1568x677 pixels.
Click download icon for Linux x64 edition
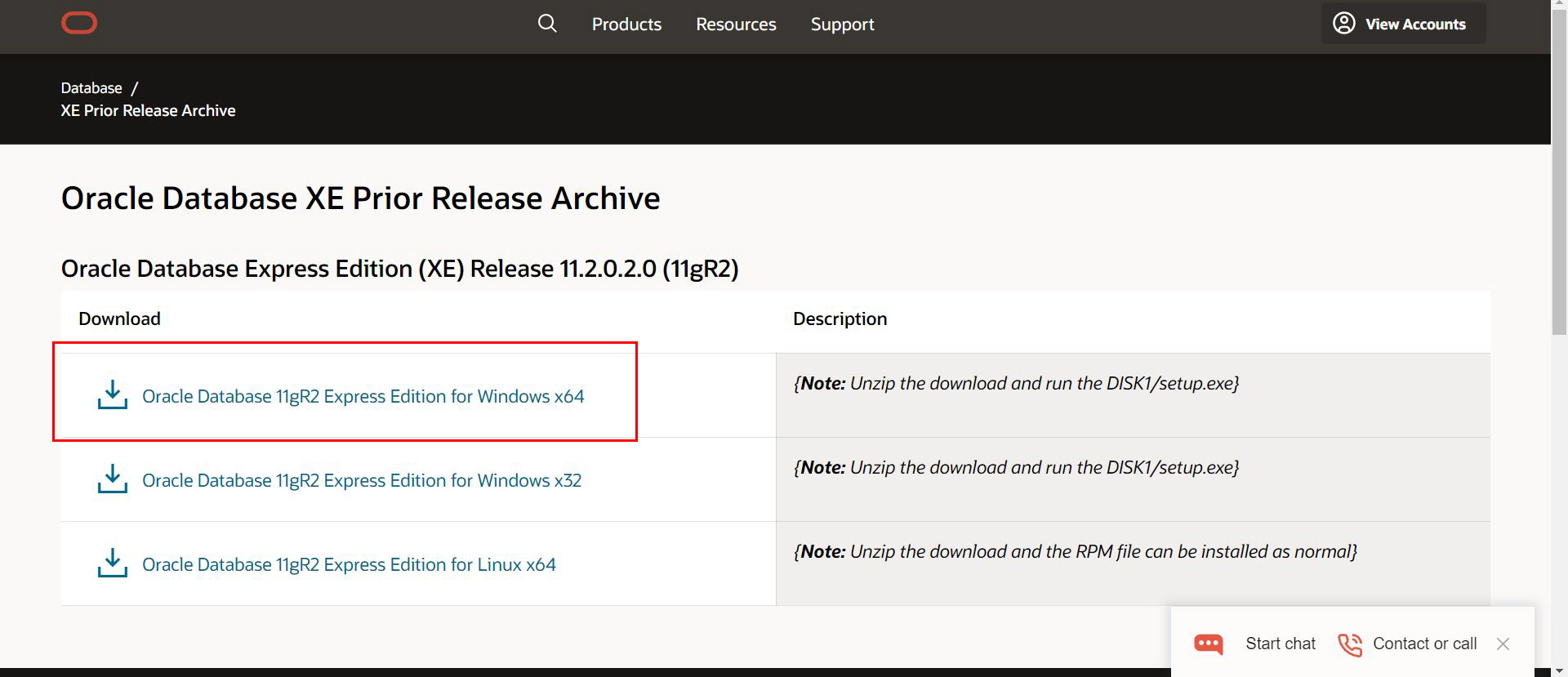(x=113, y=563)
